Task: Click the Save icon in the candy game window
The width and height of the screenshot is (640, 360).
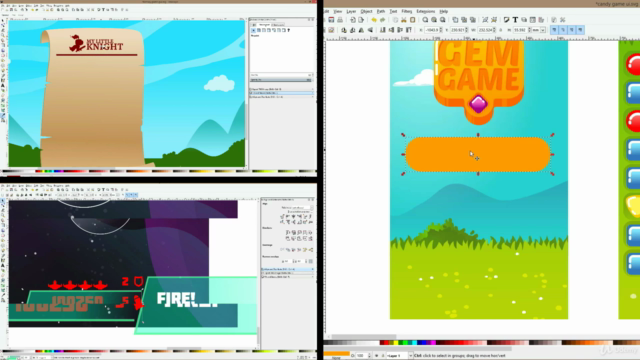Action: point(331,20)
